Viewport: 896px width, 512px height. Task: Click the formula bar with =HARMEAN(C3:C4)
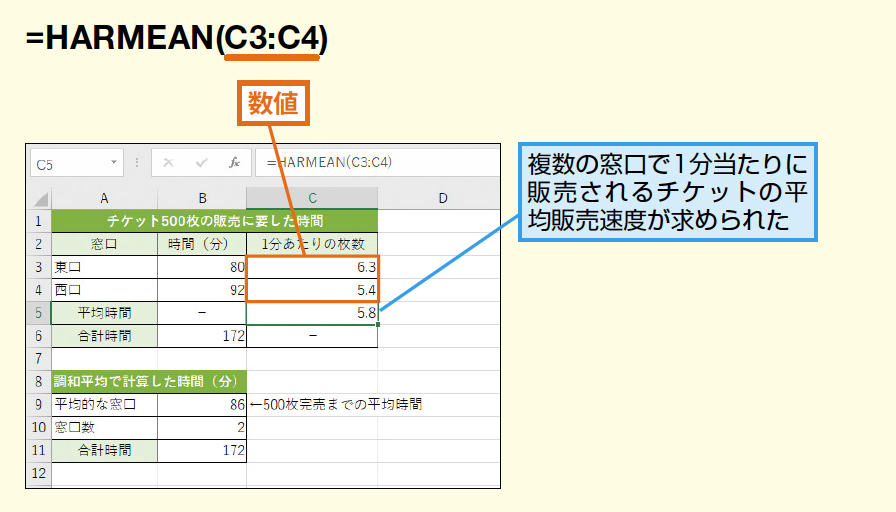[x=377, y=163]
